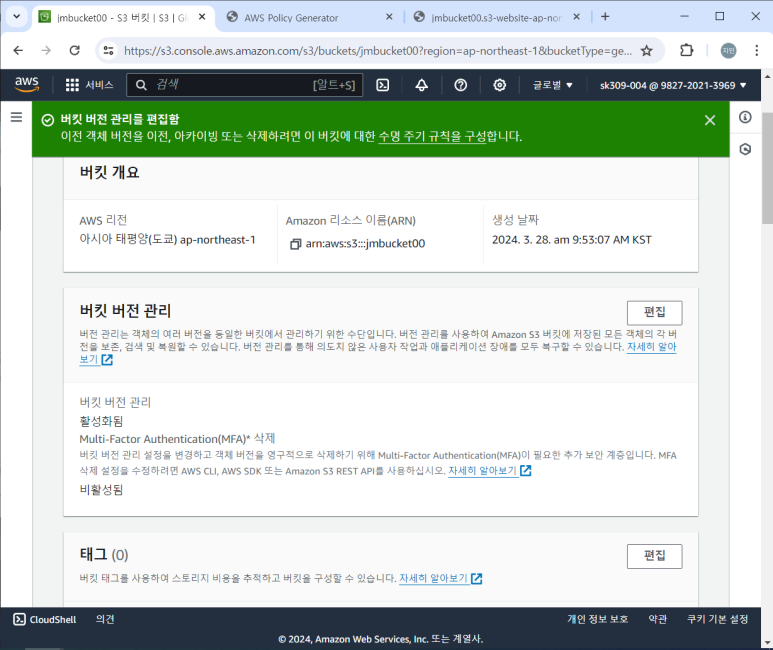Viewport: 773px width, 650px height.
Task: Open notifications bell icon
Action: tap(422, 85)
